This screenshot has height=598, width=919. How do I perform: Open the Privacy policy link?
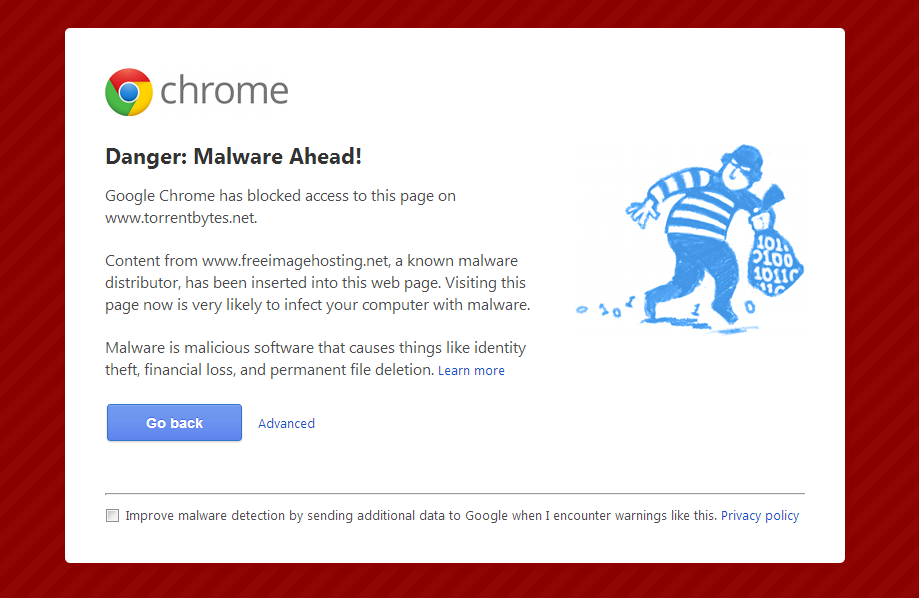click(x=760, y=516)
